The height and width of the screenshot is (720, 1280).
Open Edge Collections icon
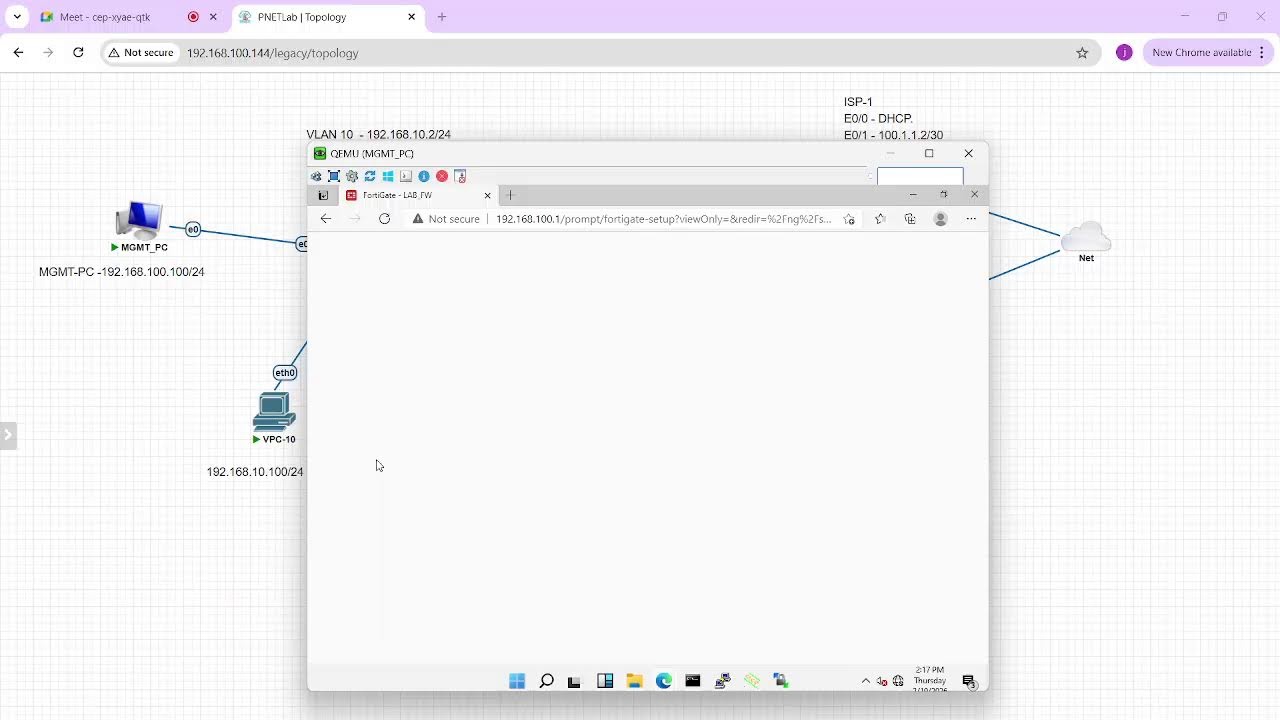pos(910,219)
